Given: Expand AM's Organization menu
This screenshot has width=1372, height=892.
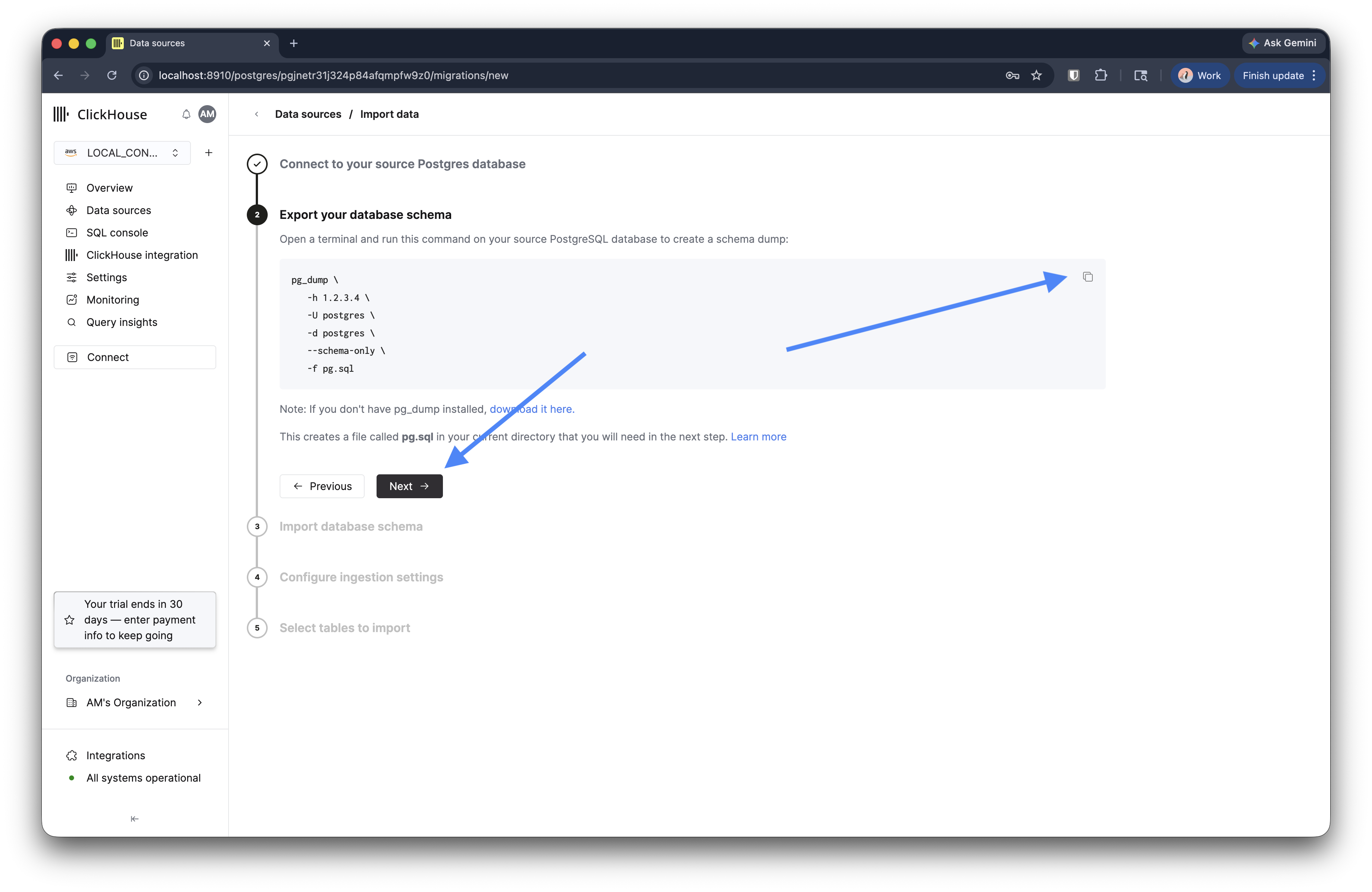Looking at the screenshot, I should [134, 702].
